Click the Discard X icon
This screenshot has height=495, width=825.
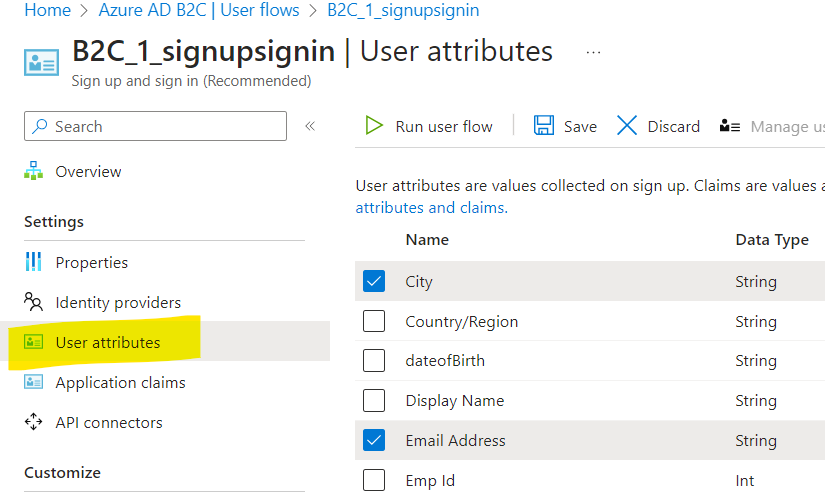click(627, 126)
